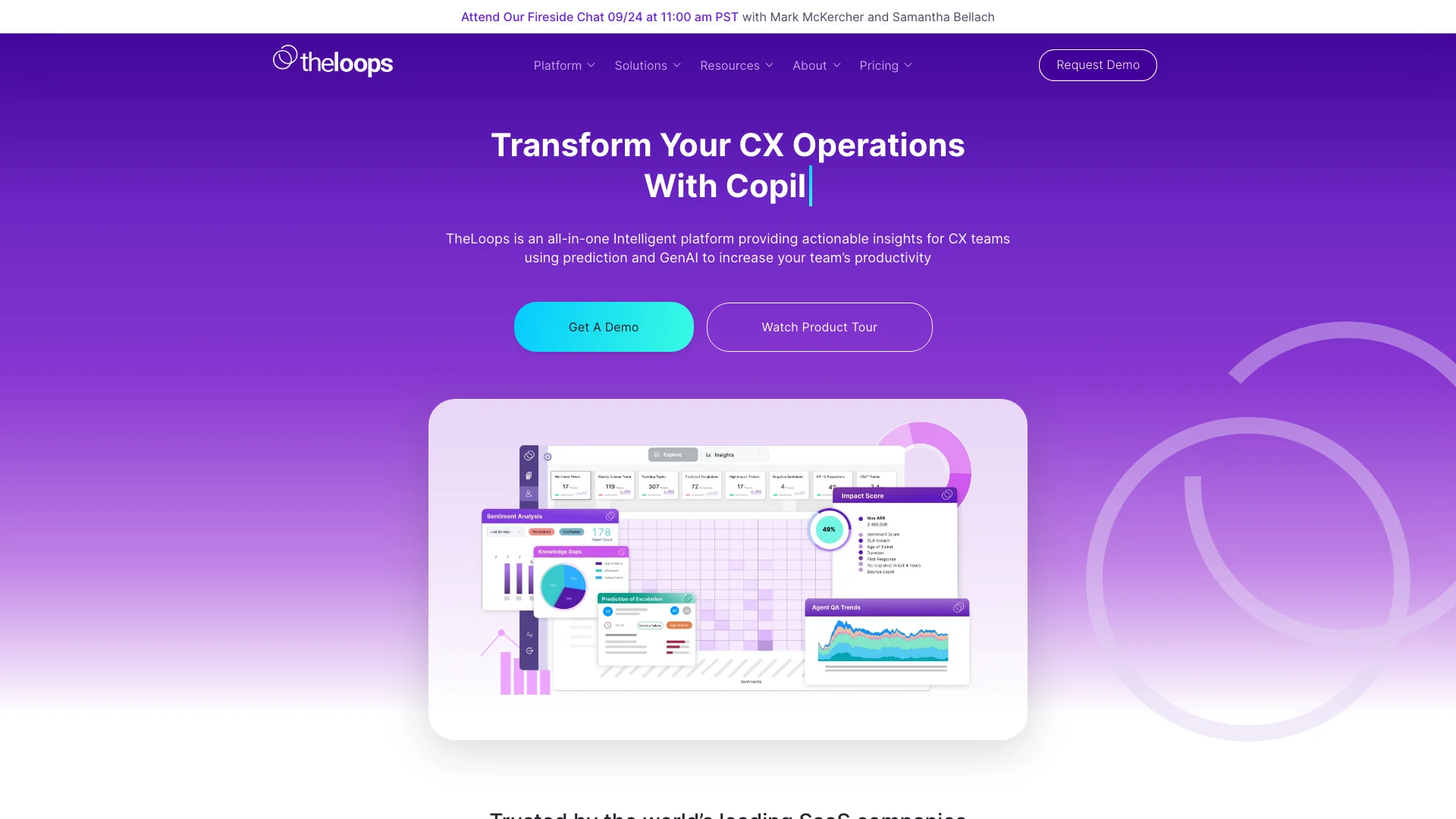Click the Watch Product Tour button
The image size is (1456, 819).
(x=819, y=327)
